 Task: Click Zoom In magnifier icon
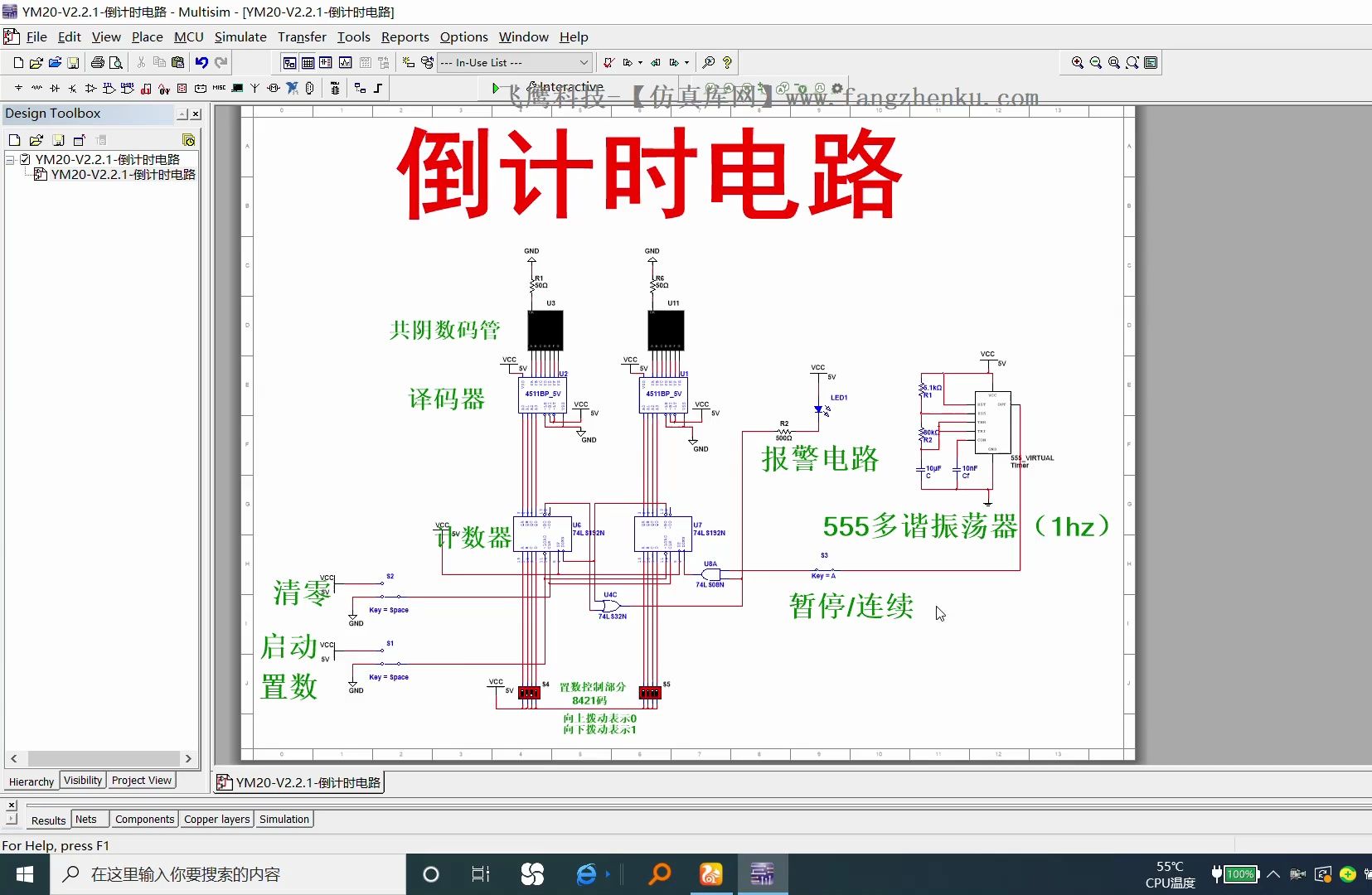(1078, 63)
